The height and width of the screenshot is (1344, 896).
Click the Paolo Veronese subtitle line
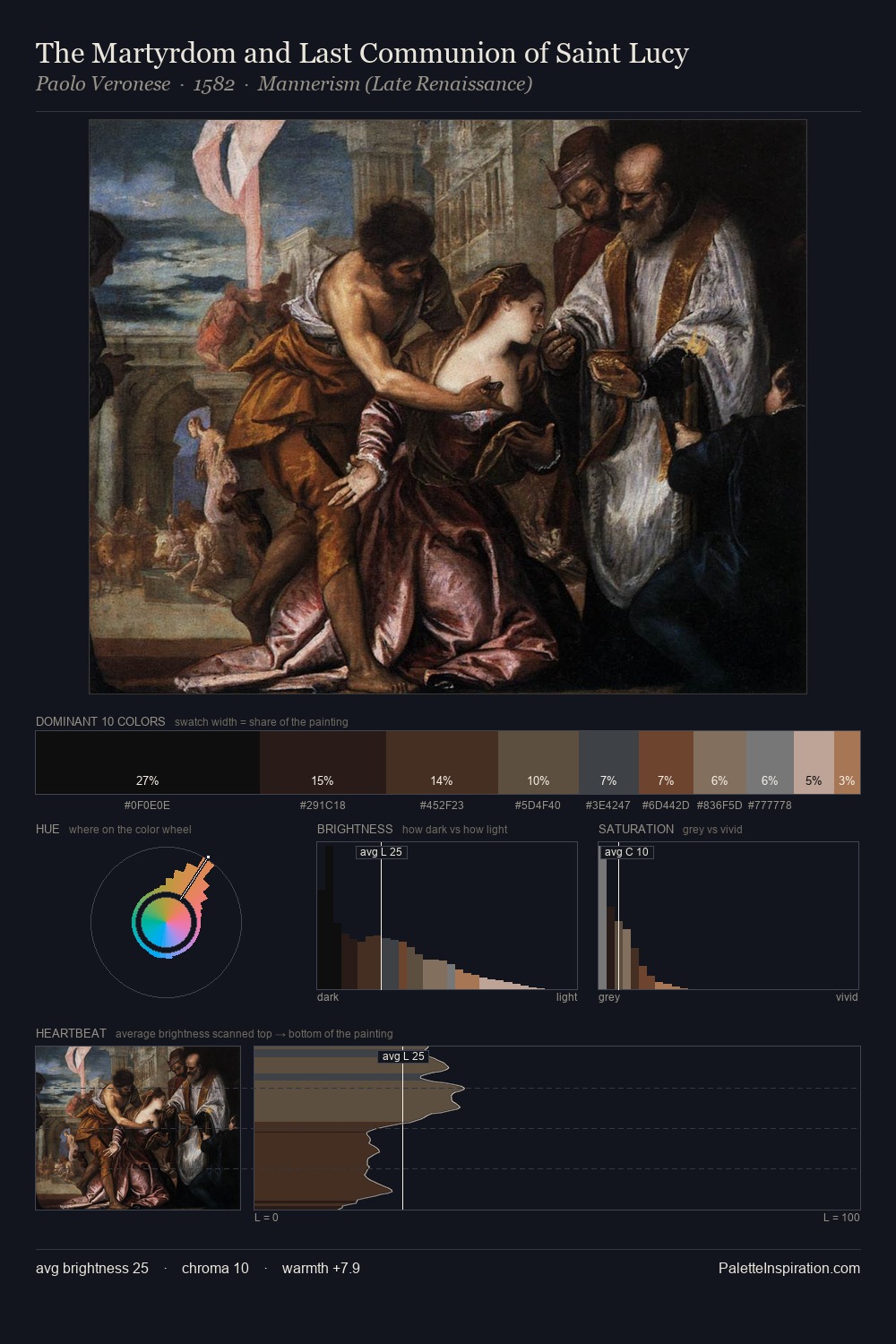pos(284,84)
